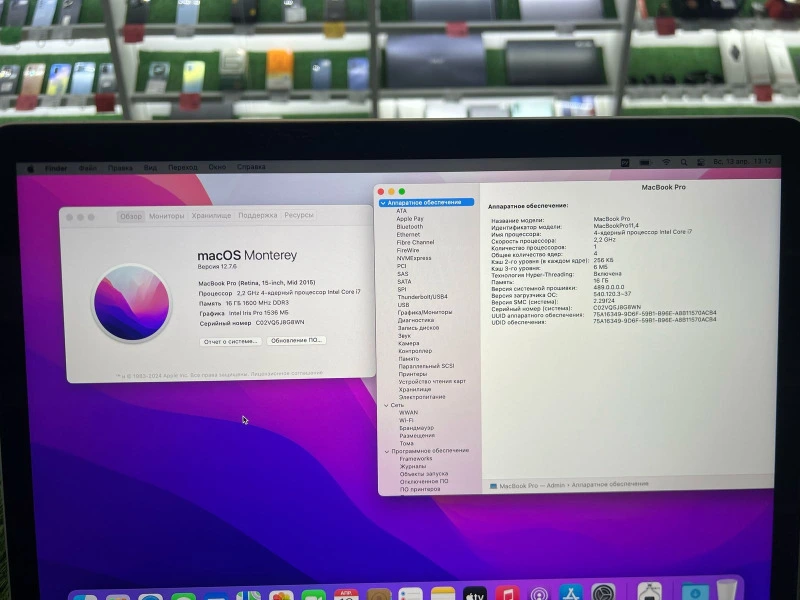The image size is (800, 600).
Task: Click the Wi-Fi status icon in menu bar
Action: [666, 162]
